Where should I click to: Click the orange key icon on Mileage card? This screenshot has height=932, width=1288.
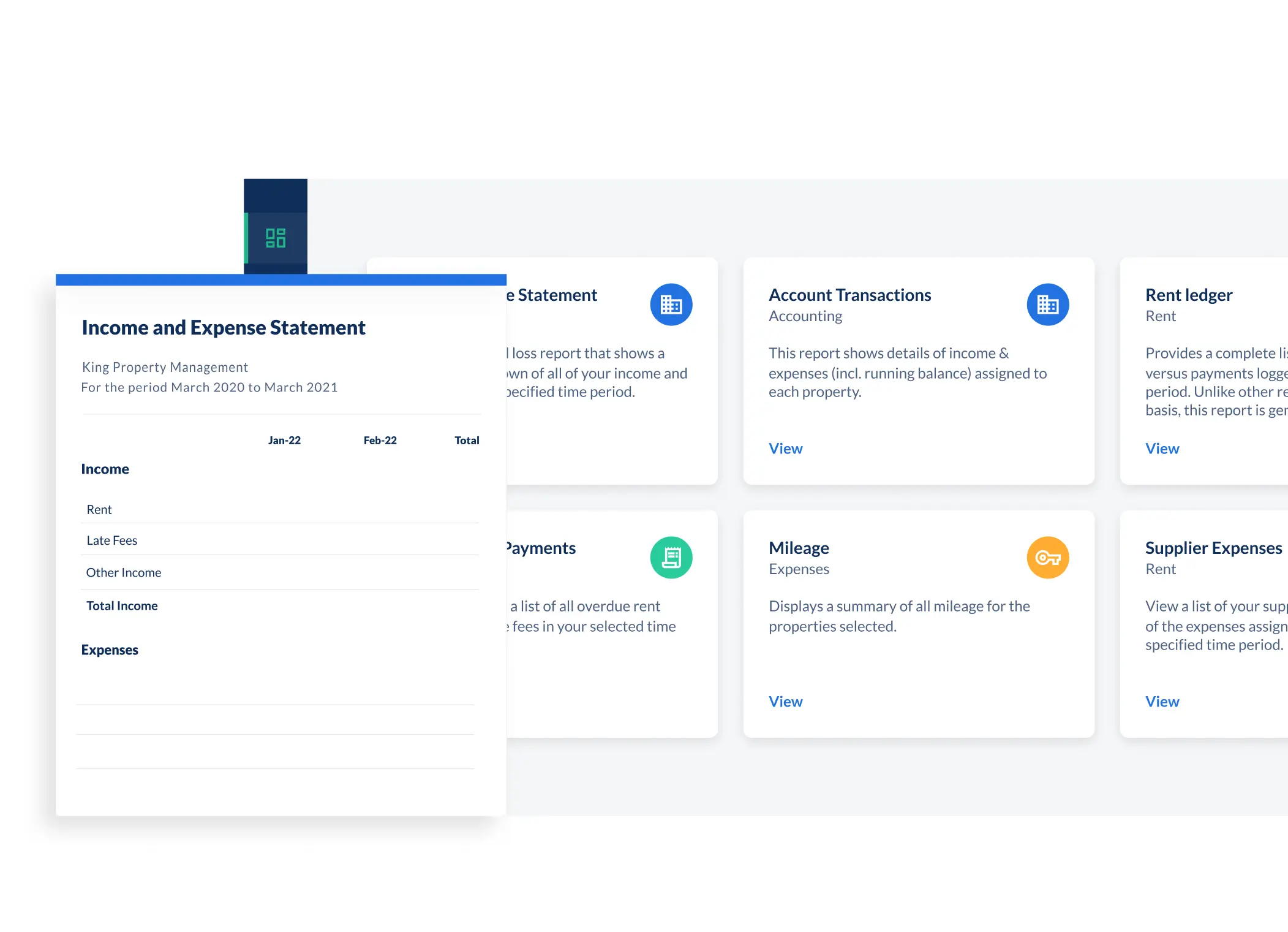[1047, 558]
